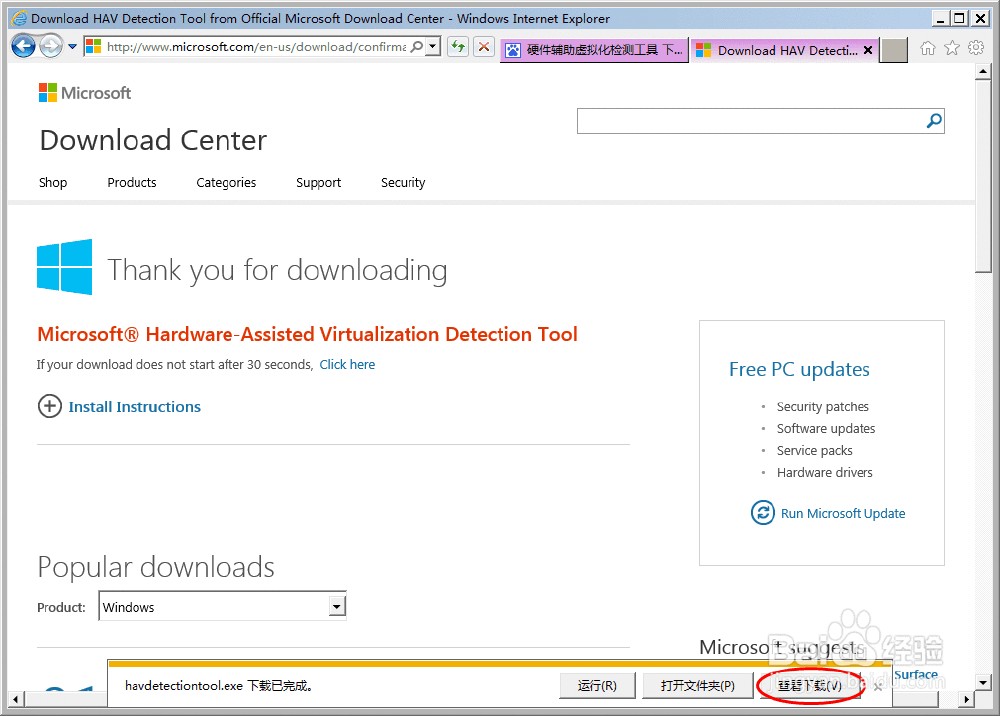Open the Product Windows dropdown
Image resolution: width=1000 pixels, height=716 pixels.
(x=223, y=606)
